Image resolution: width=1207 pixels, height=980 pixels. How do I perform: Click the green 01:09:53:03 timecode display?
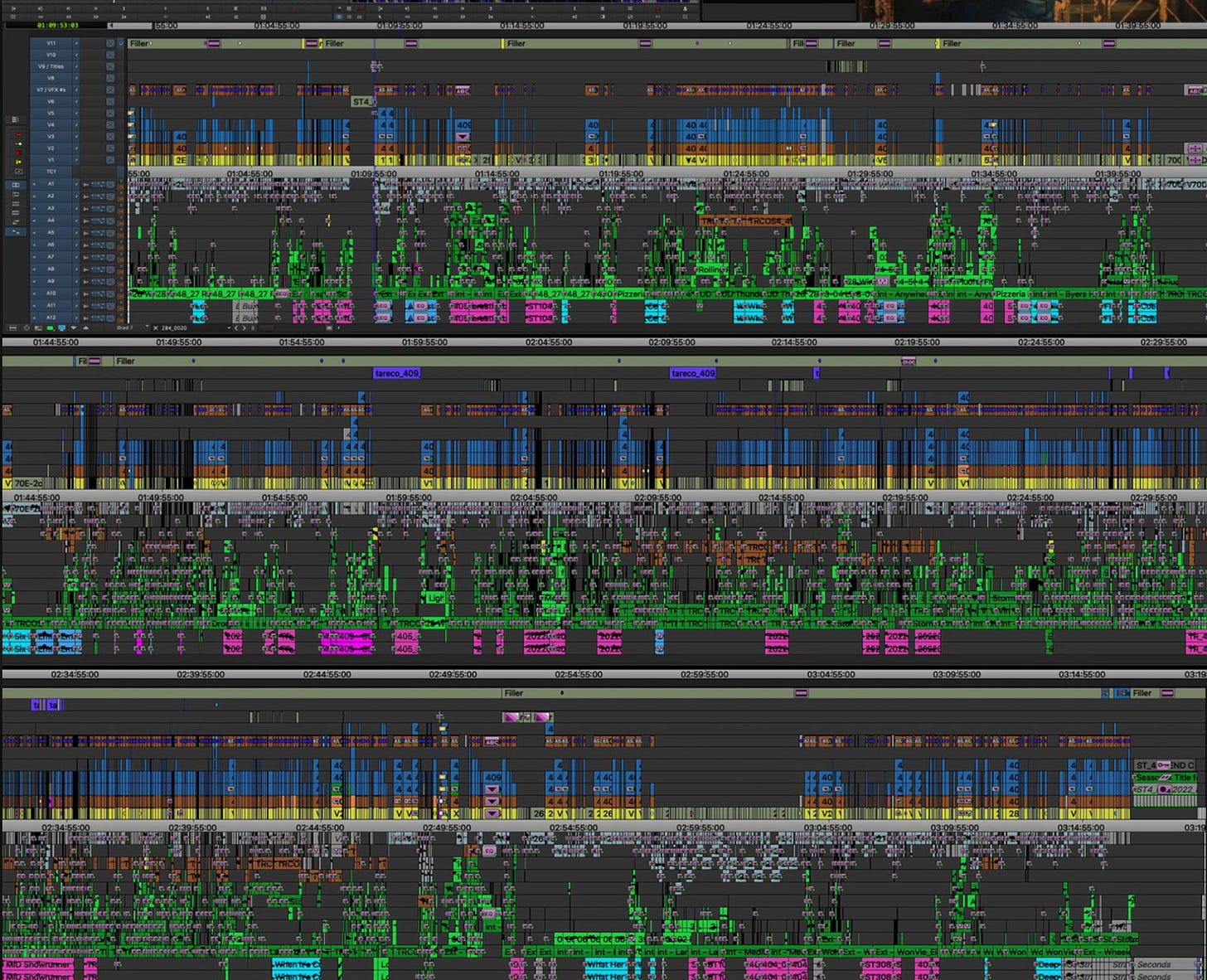[58, 25]
